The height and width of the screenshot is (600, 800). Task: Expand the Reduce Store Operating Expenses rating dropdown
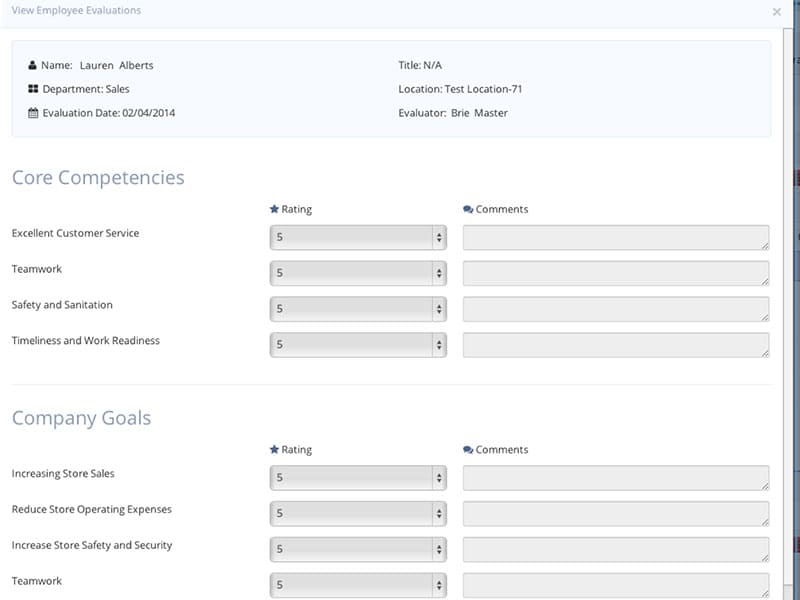tap(358, 513)
